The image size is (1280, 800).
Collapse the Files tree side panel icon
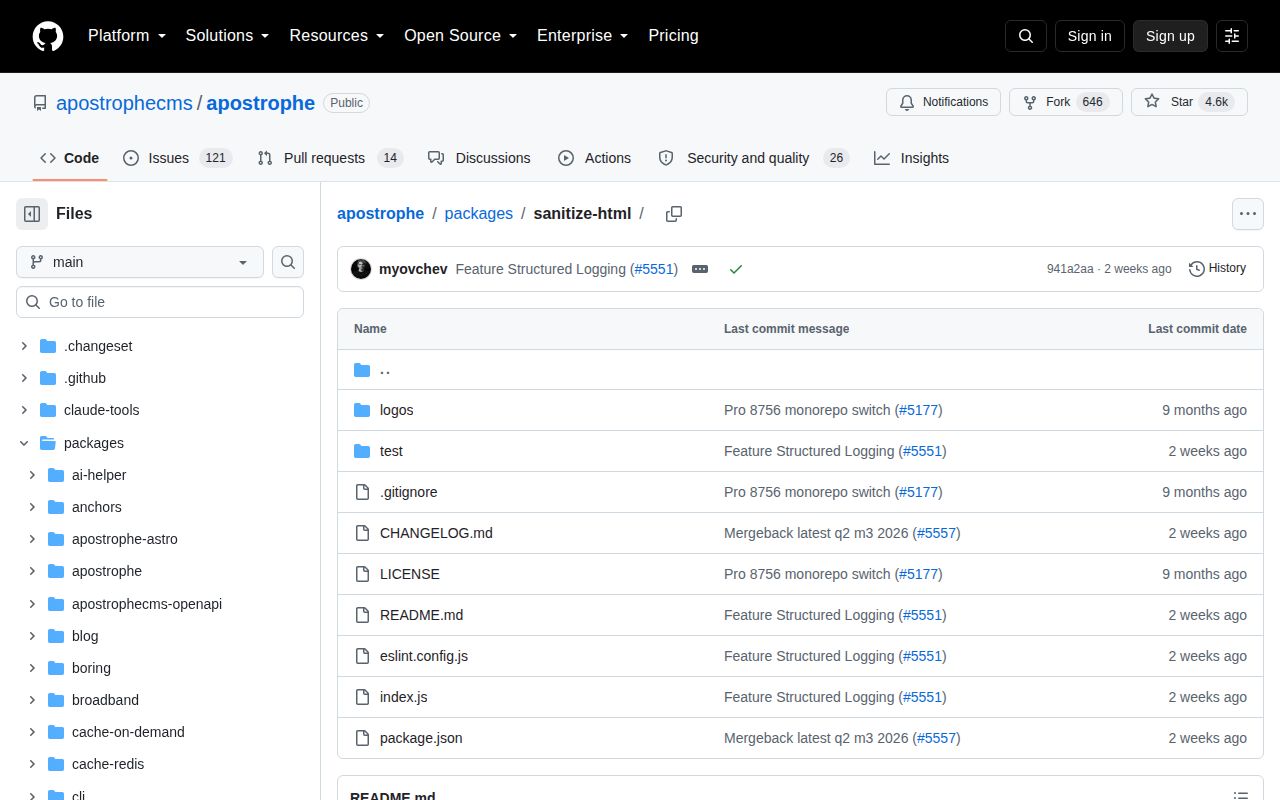pos(32,214)
